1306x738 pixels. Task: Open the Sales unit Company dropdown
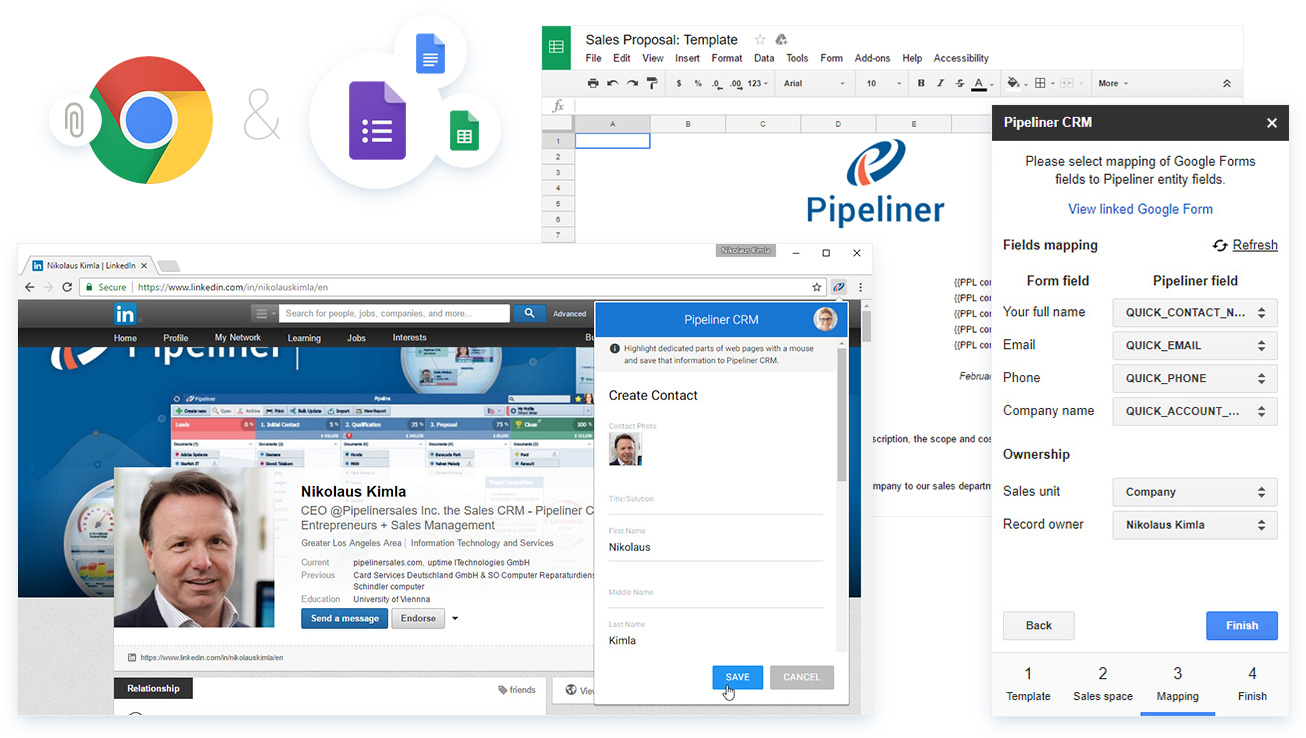[x=1194, y=492]
